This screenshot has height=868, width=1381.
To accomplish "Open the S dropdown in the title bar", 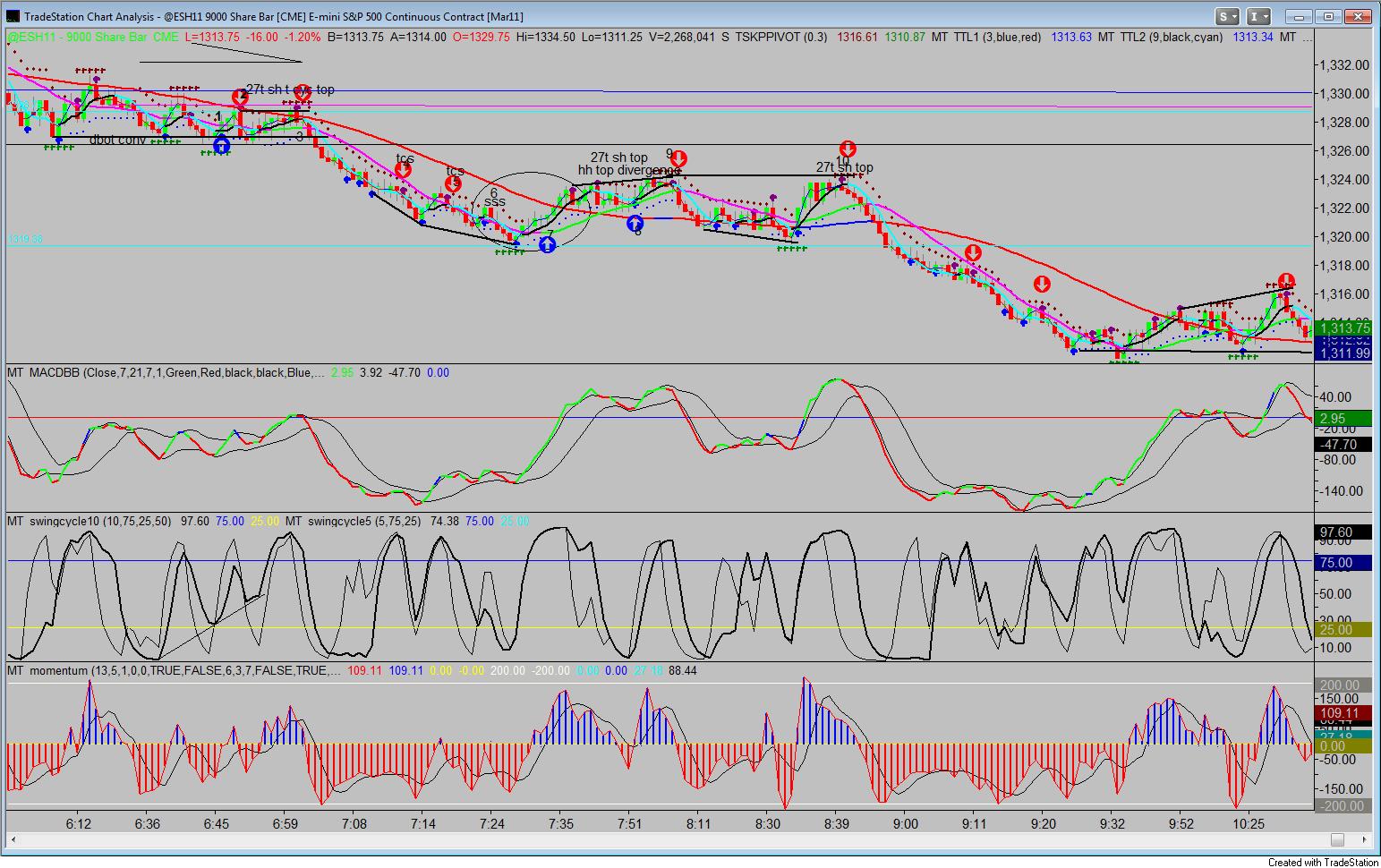I will pos(1227,16).
